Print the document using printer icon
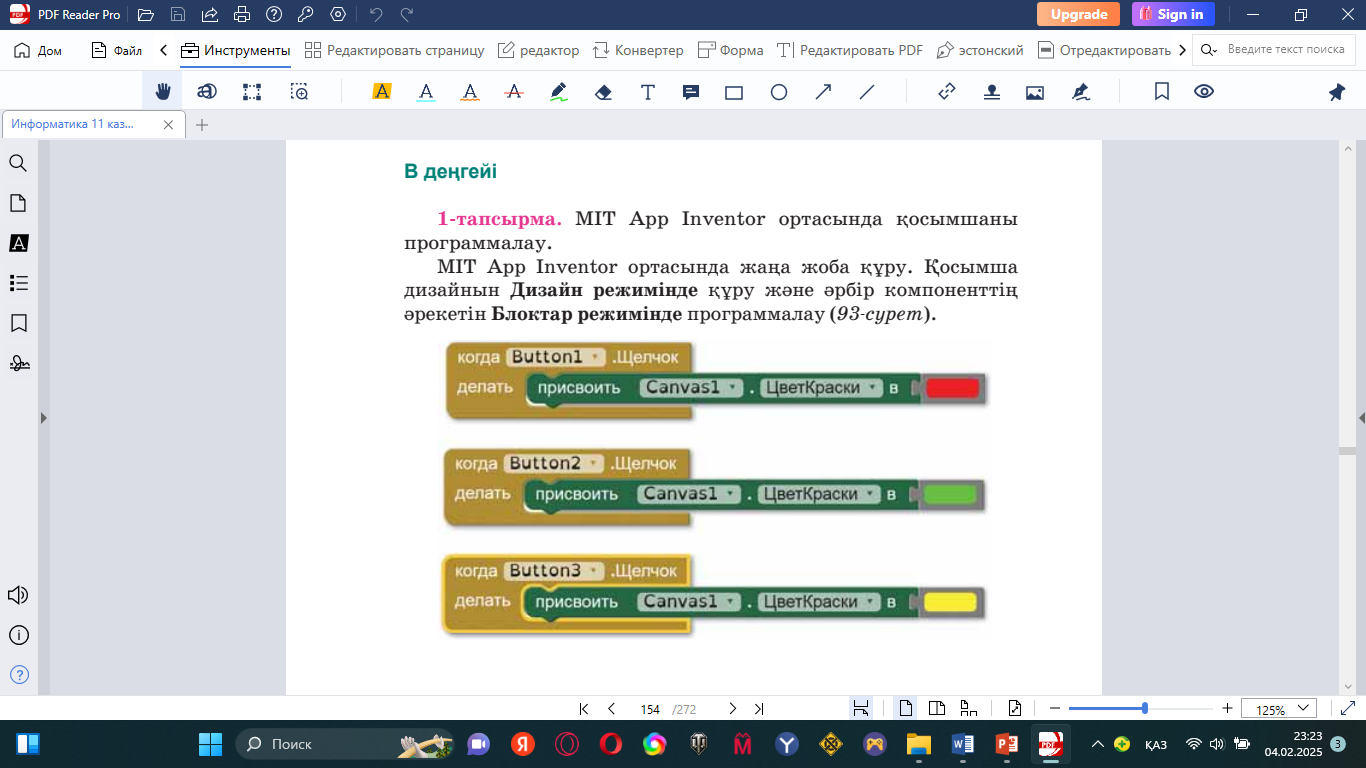The height and width of the screenshot is (768, 1366). pyautogui.click(x=241, y=14)
